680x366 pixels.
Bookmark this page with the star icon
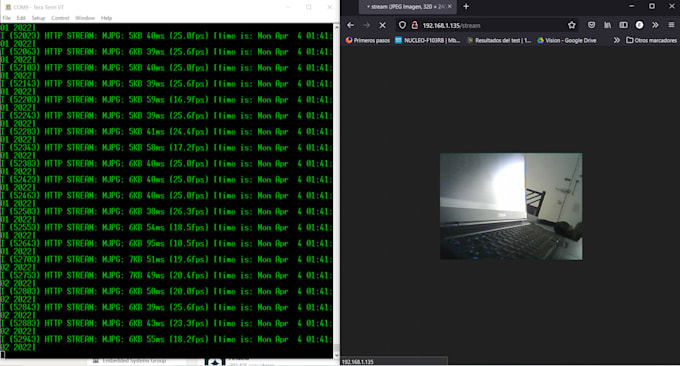(572, 25)
